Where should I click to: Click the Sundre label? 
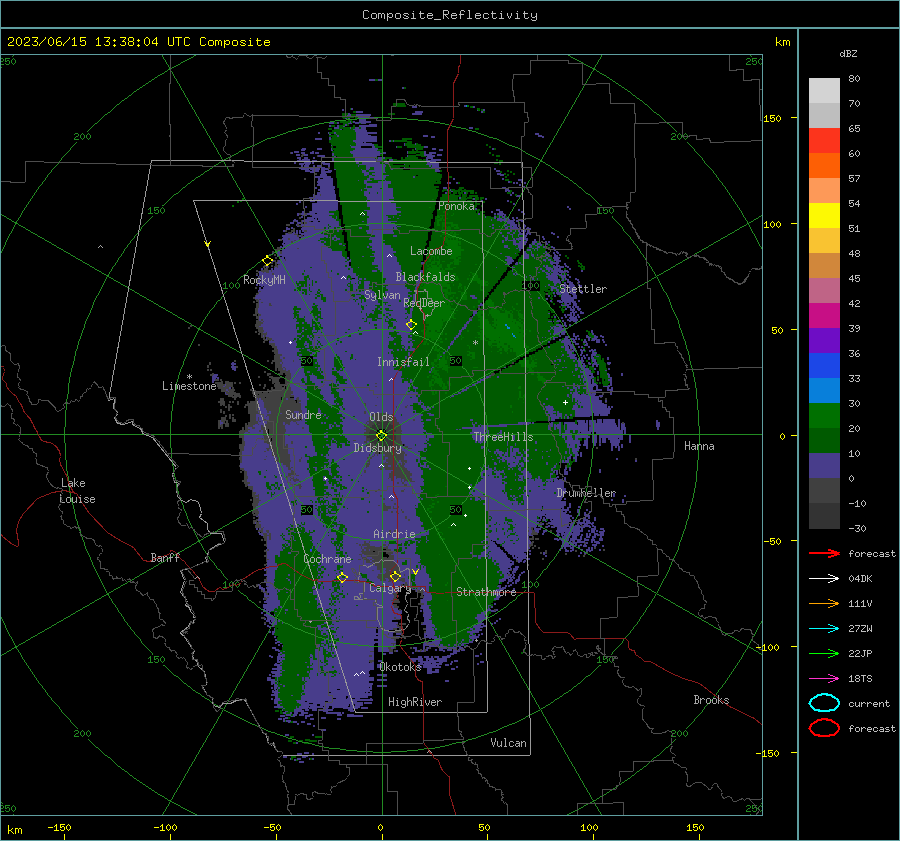click(303, 414)
